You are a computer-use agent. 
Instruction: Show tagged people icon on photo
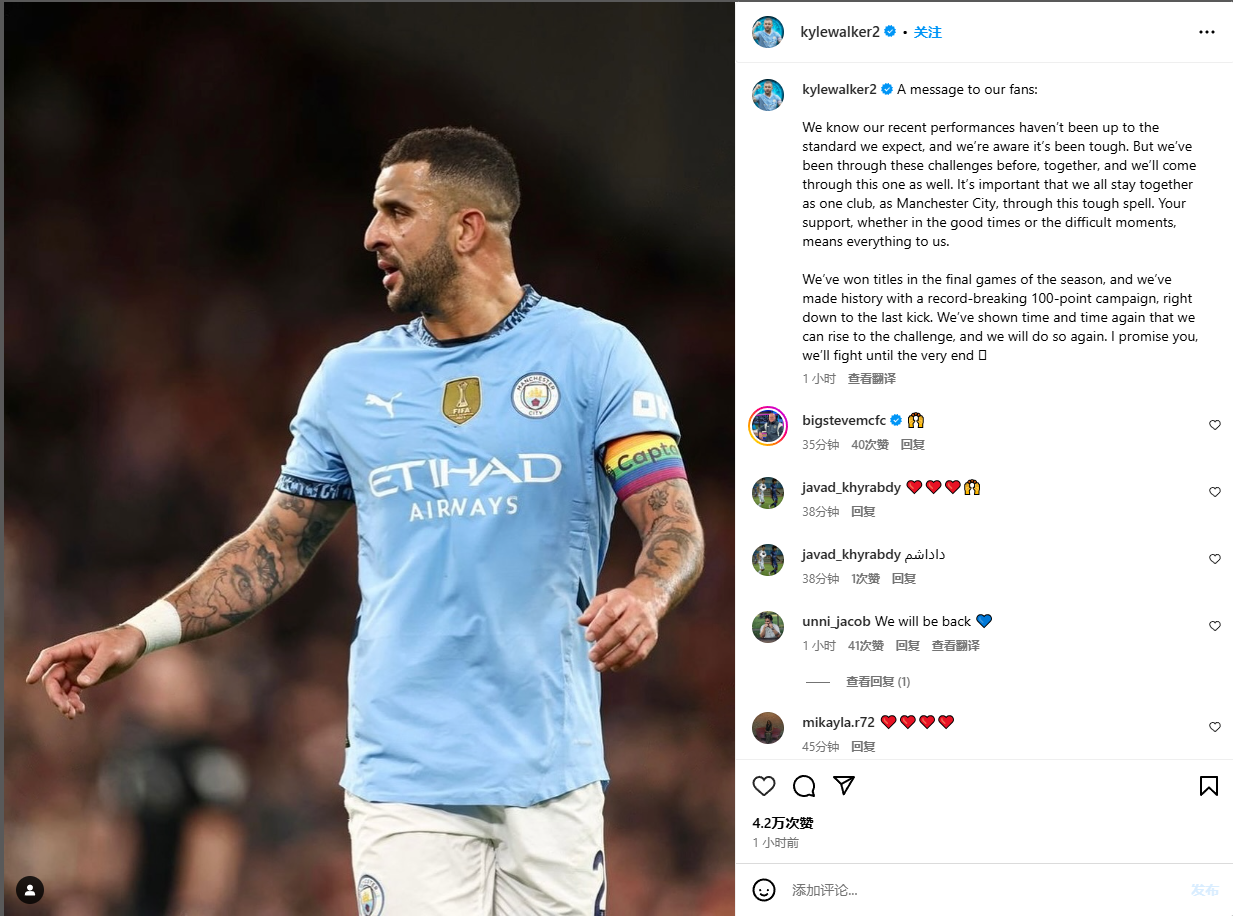[30, 890]
